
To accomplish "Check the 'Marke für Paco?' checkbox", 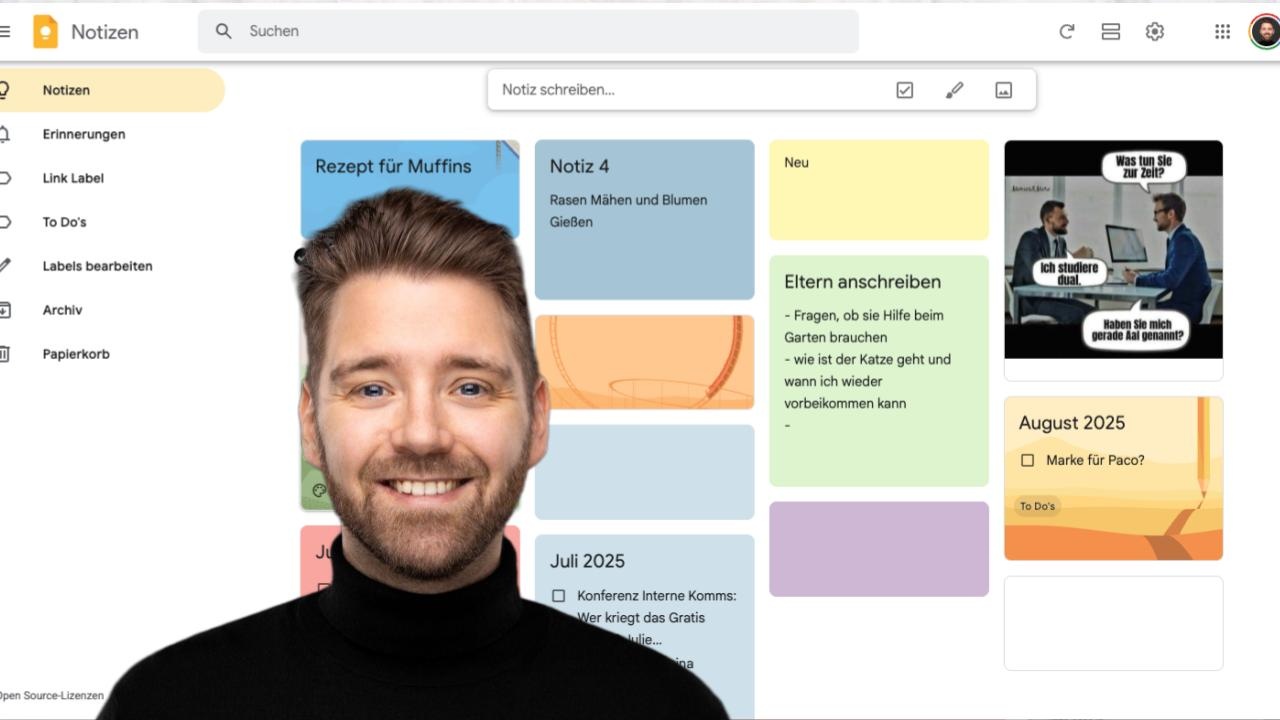I will point(1027,460).
